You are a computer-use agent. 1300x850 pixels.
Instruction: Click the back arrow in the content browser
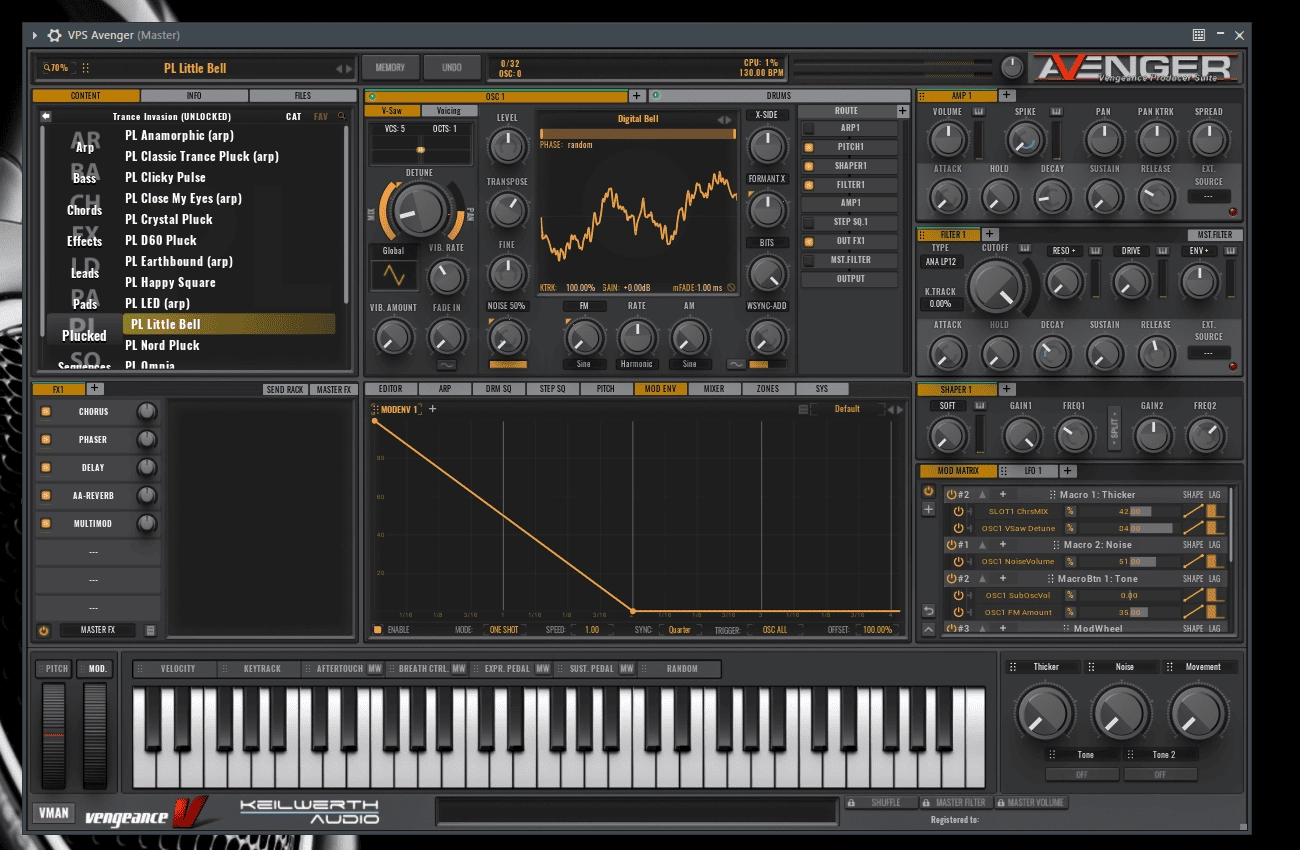(x=46, y=117)
